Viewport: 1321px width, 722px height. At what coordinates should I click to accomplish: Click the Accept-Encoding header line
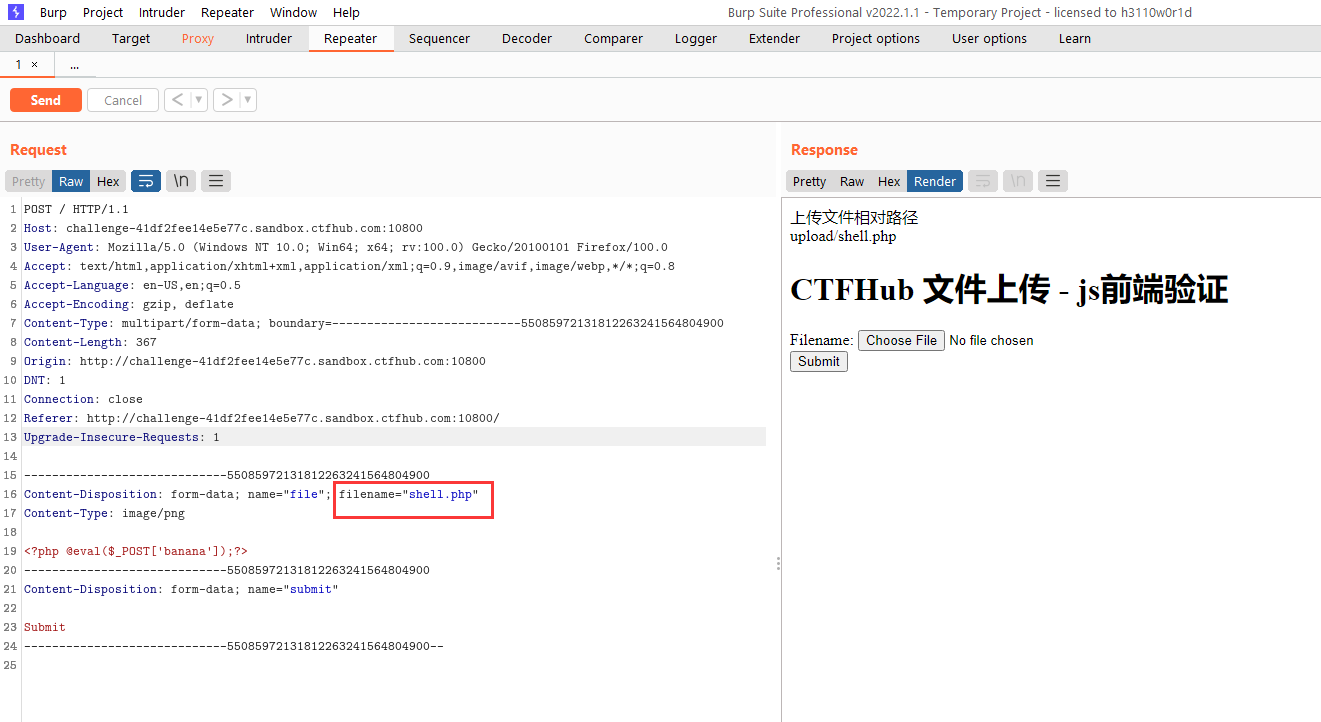129,304
